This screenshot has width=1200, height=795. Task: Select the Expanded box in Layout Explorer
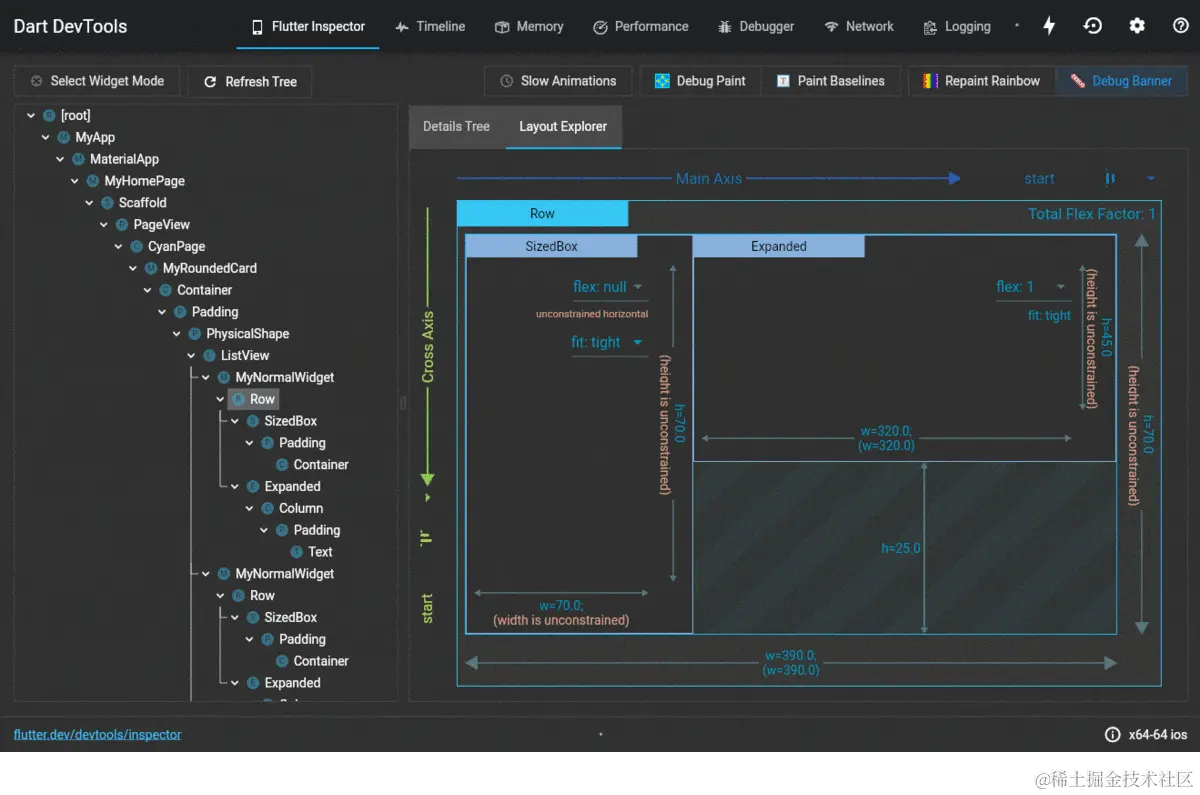(x=904, y=348)
